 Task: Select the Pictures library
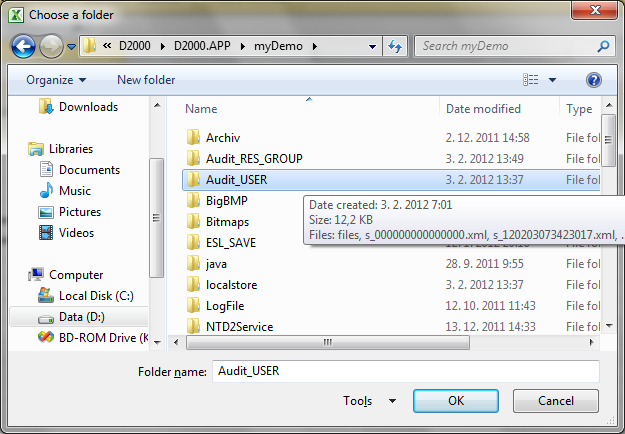[x=79, y=212]
